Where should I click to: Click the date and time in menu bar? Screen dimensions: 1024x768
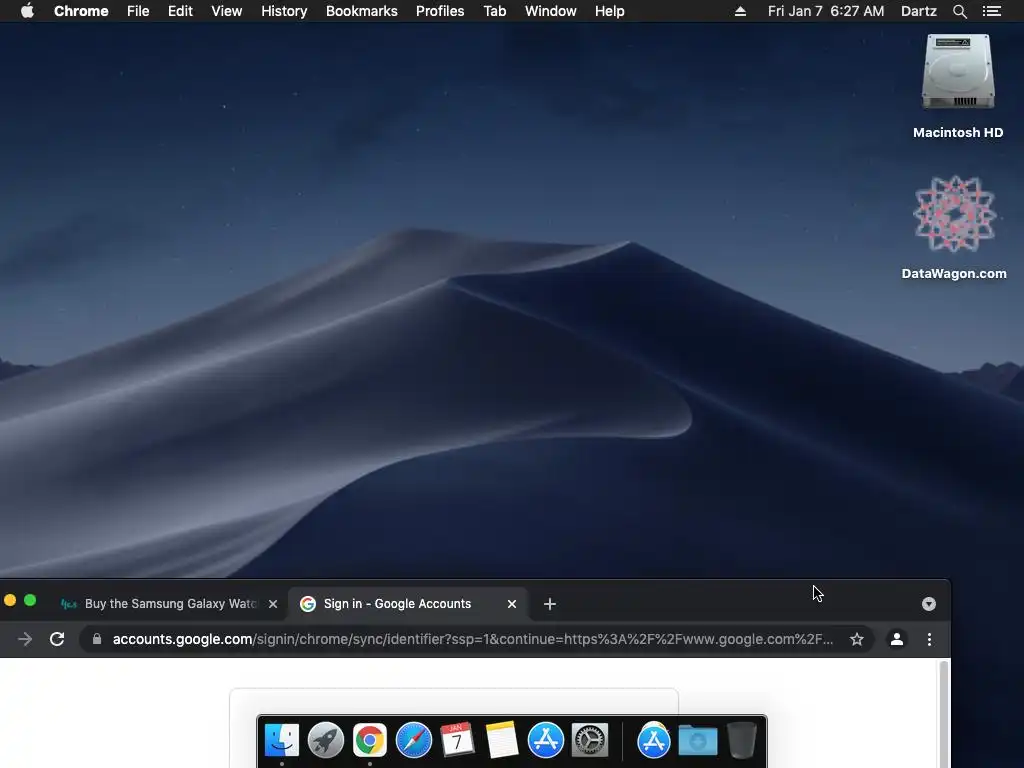(x=826, y=11)
